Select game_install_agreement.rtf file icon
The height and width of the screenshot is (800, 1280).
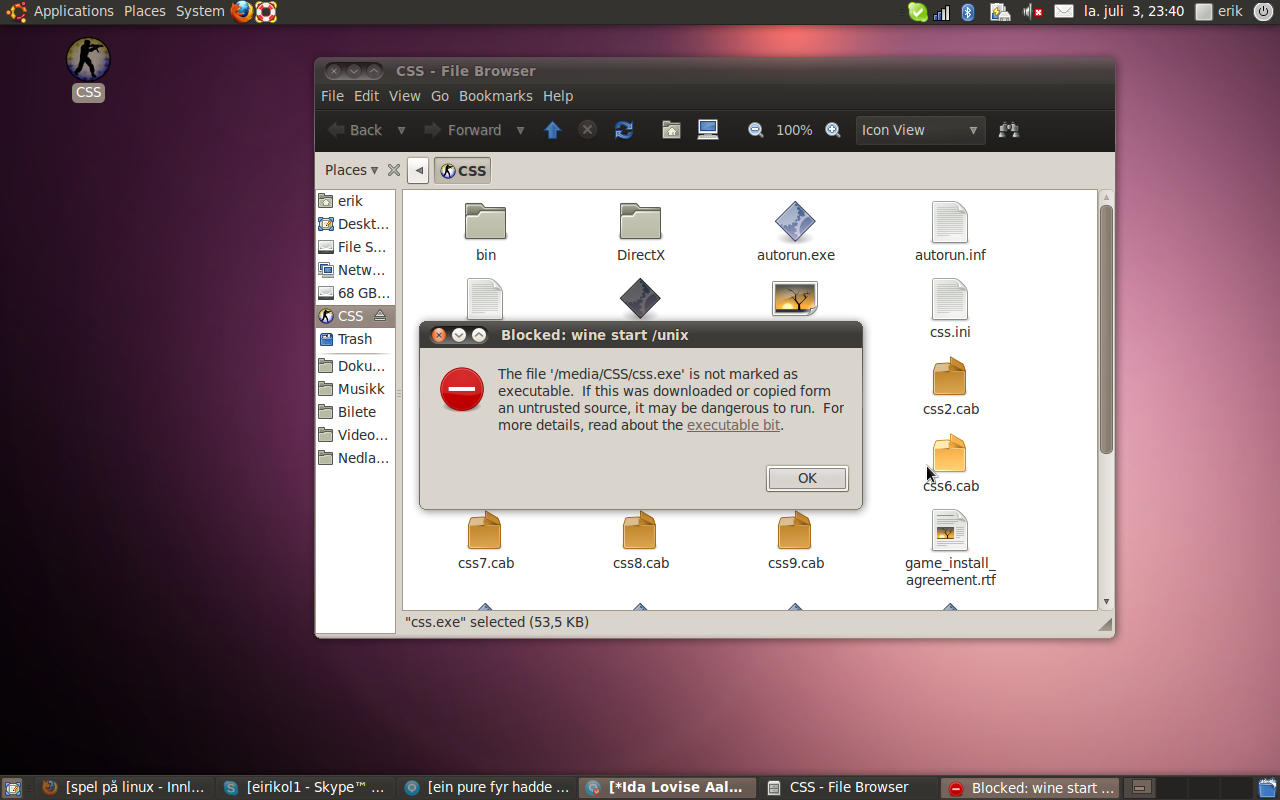pos(950,531)
